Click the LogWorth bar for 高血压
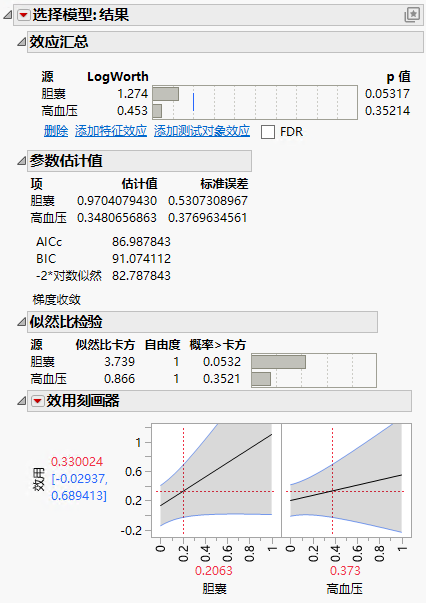The height and width of the screenshot is (603, 426). (x=157, y=111)
